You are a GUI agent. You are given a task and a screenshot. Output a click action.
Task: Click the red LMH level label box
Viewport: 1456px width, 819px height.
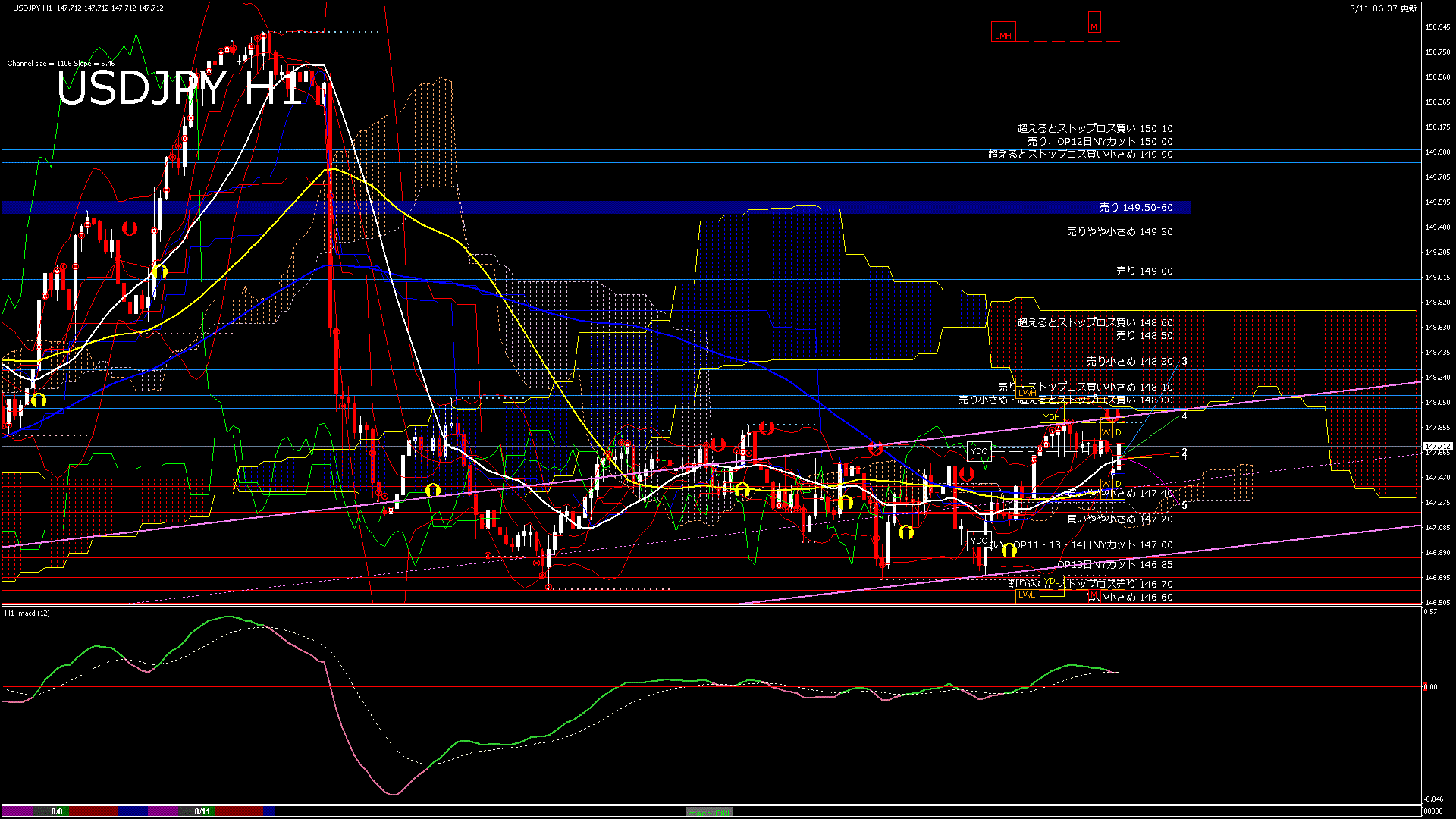(x=1003, y=33)
